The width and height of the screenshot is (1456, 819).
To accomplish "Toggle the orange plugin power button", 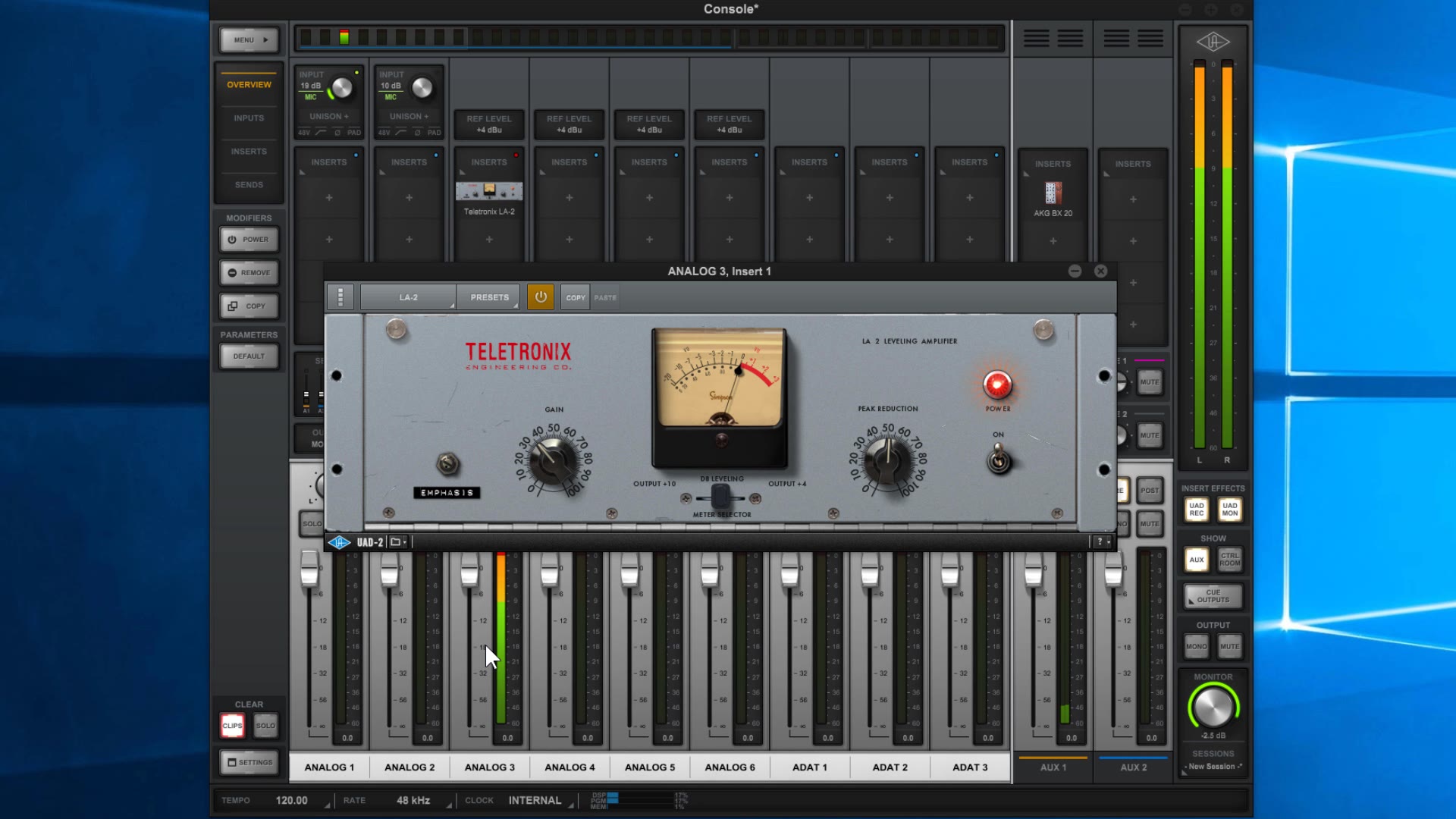I will 541,297.
